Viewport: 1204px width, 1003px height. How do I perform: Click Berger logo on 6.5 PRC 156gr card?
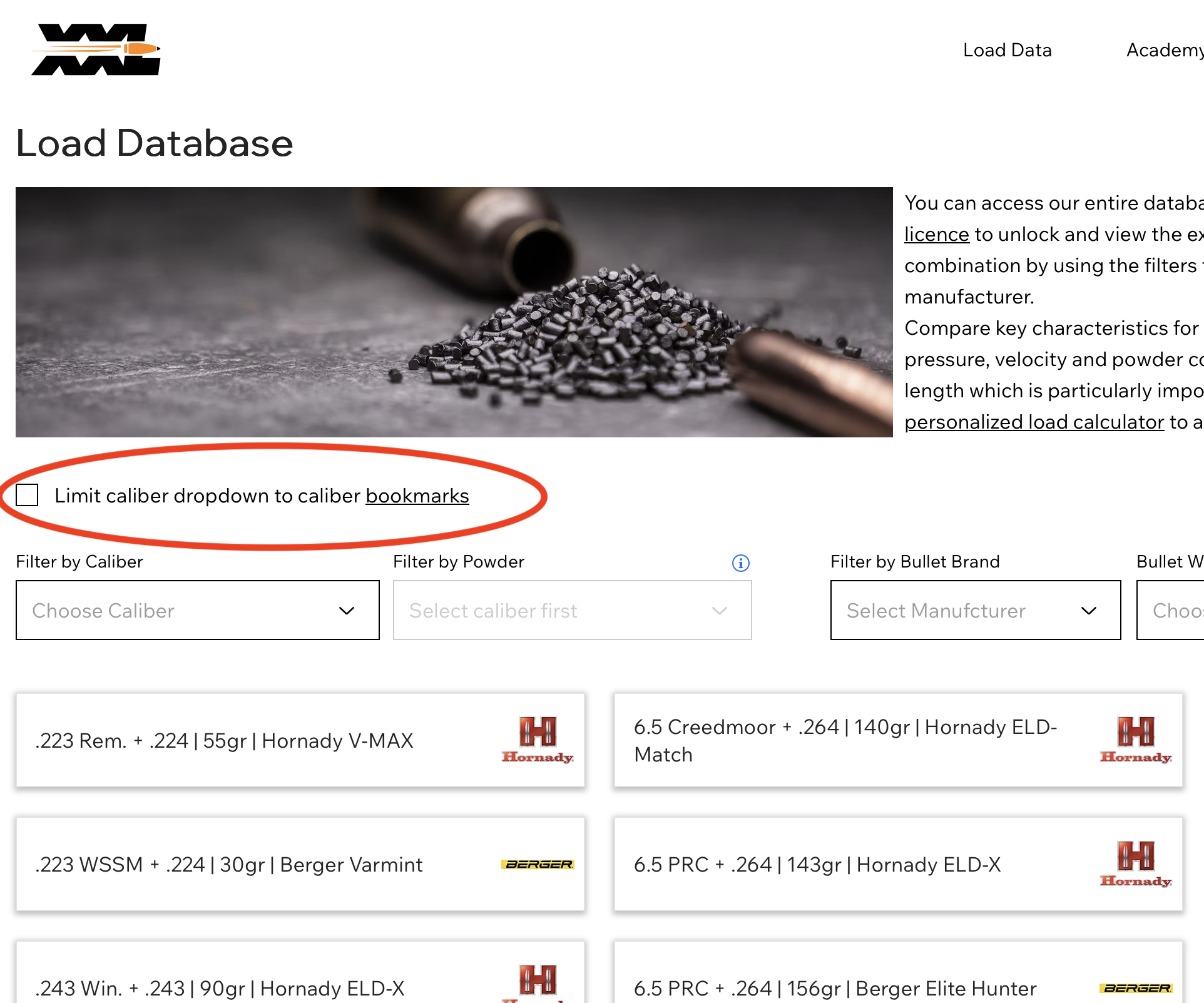point(1135,988)
